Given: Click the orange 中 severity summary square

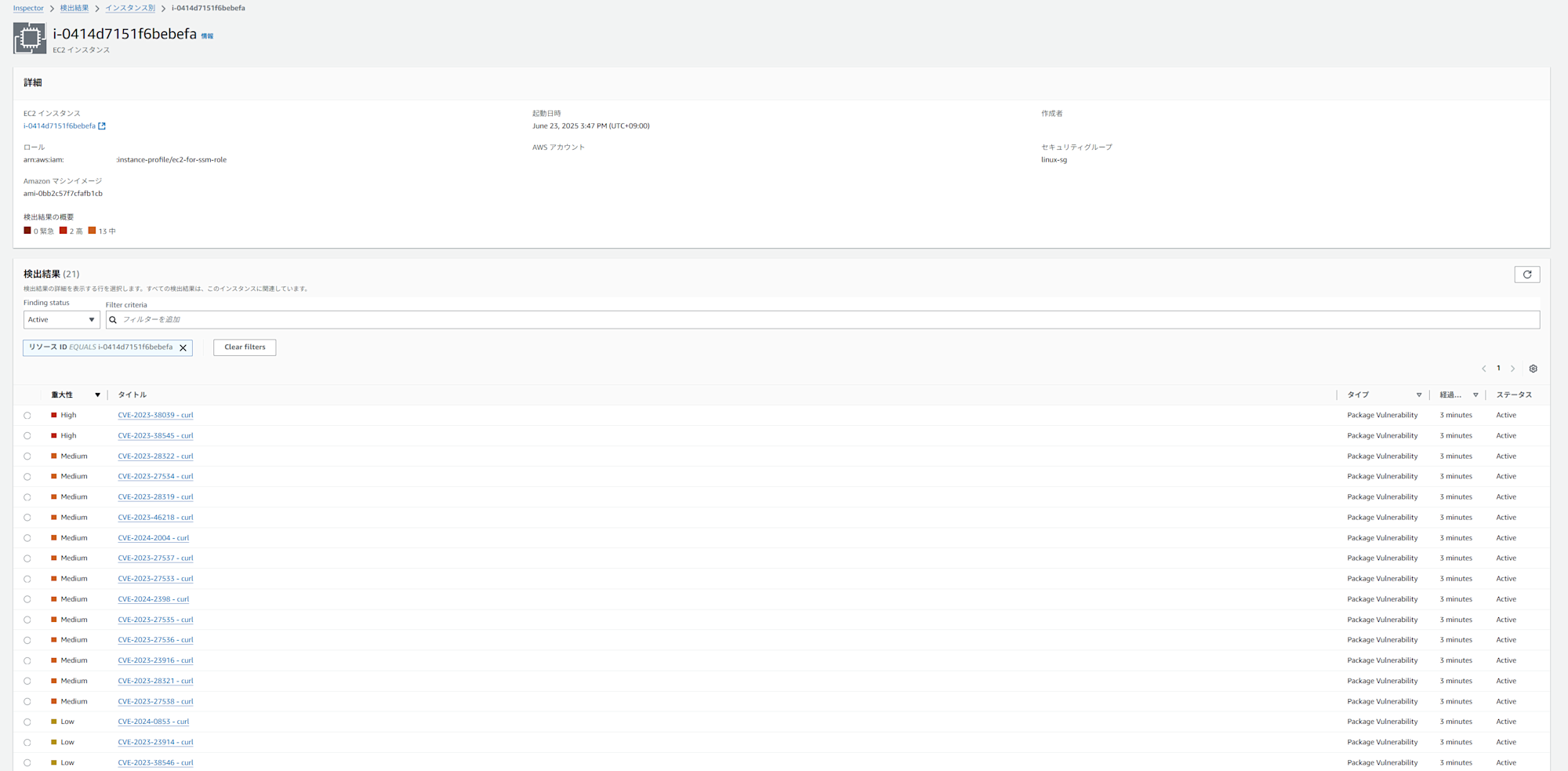Looking at the screenshot, I should point(92,231).
